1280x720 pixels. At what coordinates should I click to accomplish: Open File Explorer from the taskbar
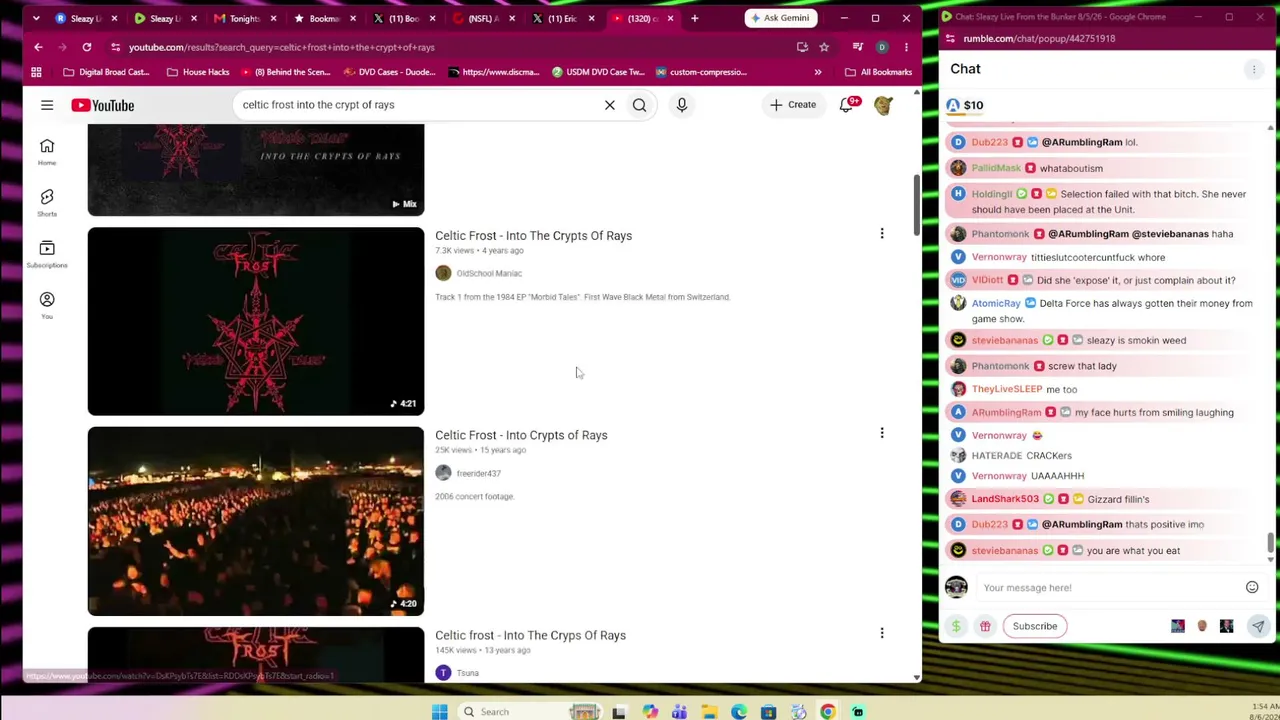709,712
